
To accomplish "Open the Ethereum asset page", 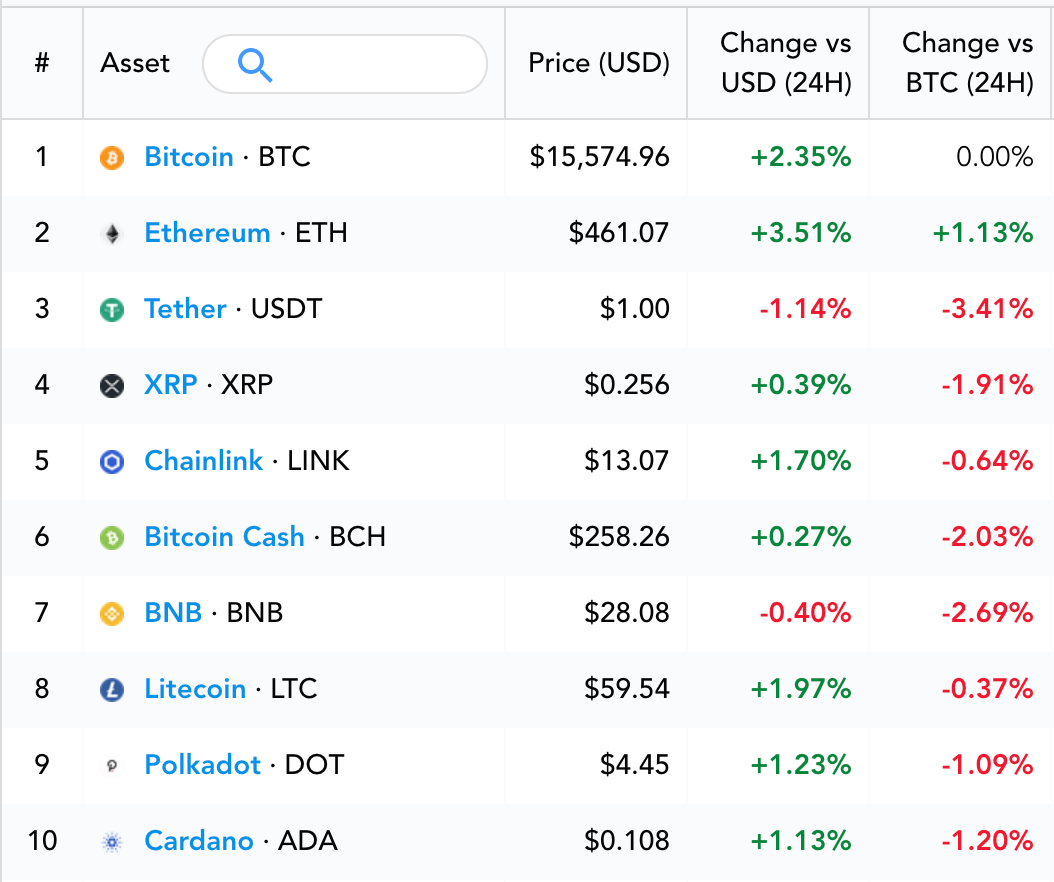I will click(x=207, y=233).
